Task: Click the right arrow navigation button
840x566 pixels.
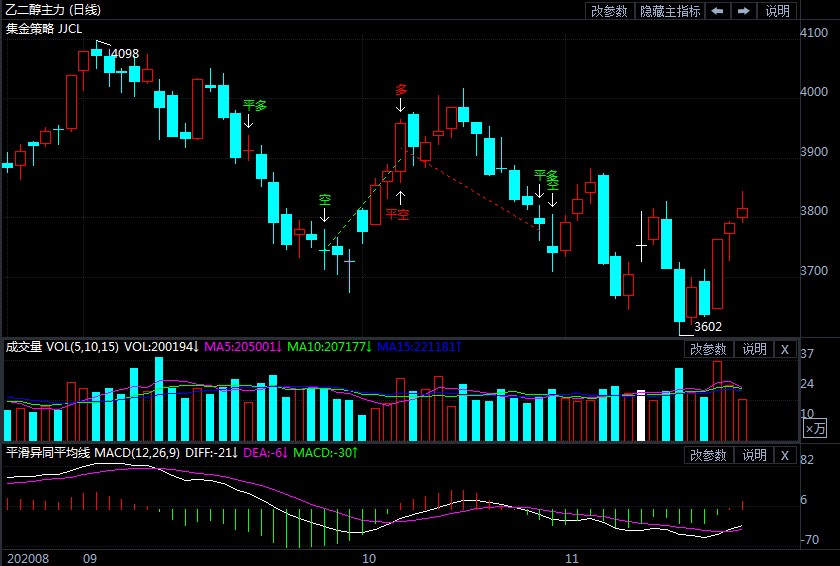Action: tap(744, 11)
